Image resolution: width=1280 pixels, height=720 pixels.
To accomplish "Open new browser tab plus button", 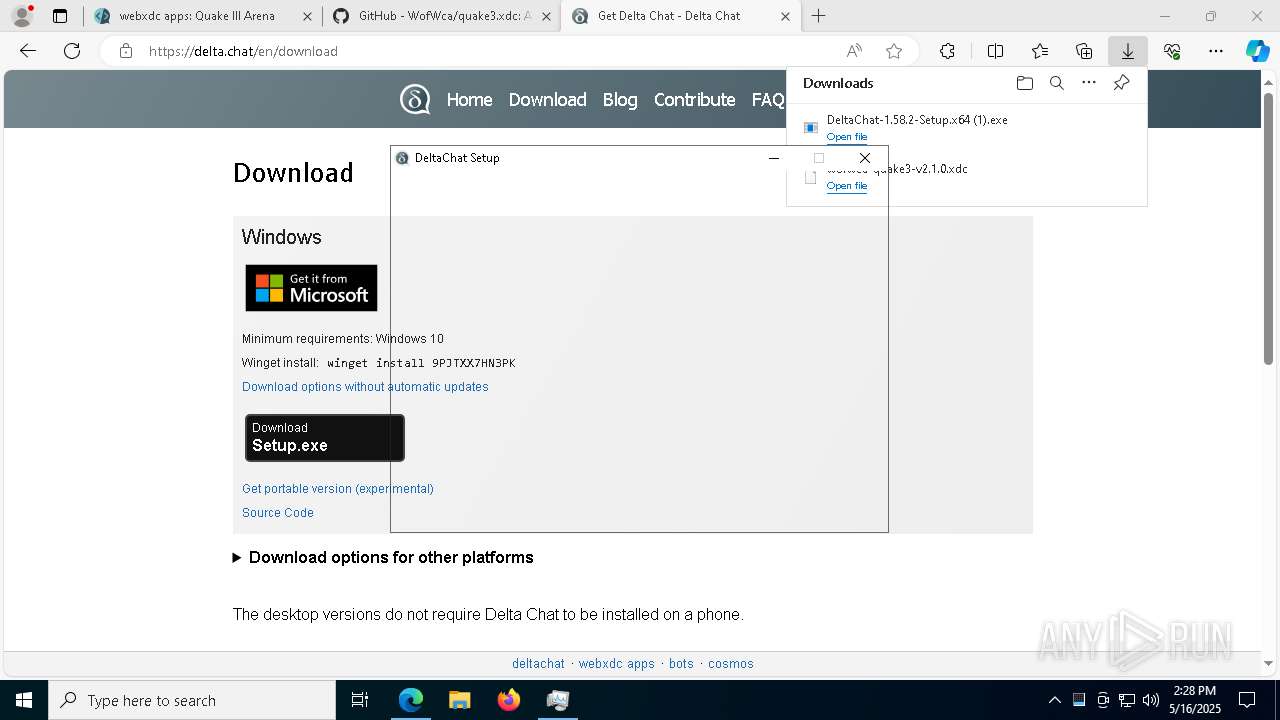I will point(818,16).
